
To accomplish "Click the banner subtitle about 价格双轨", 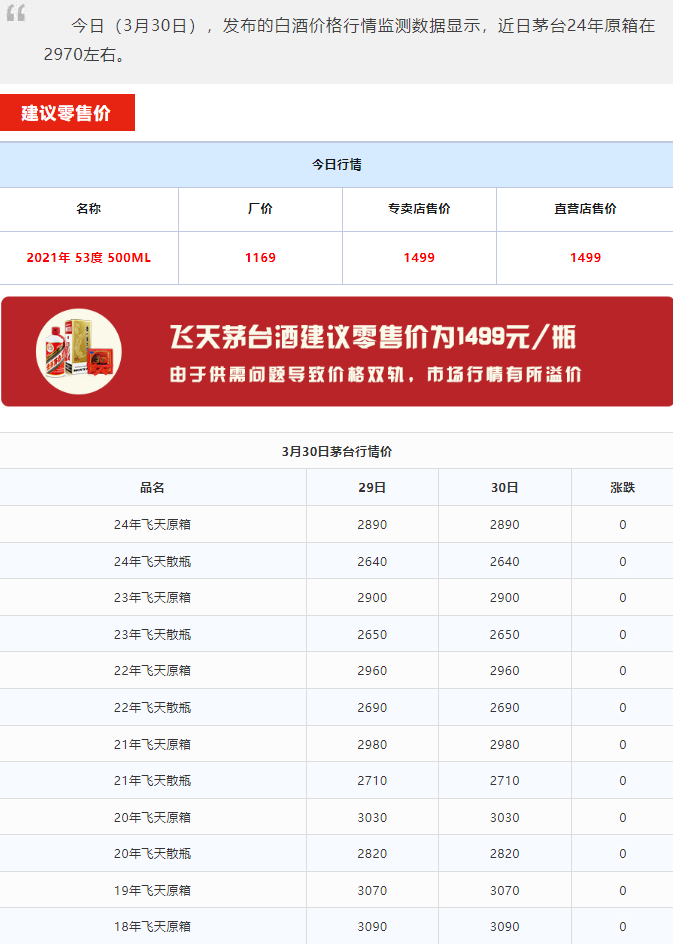I will coord(375,374).
